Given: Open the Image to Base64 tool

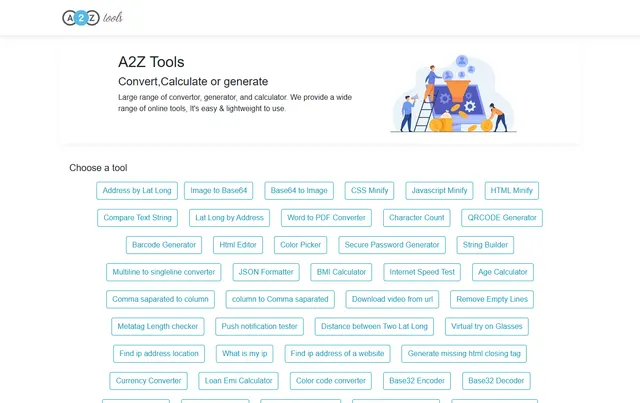Looking at the screenshot, I should [x=218, y=191].
